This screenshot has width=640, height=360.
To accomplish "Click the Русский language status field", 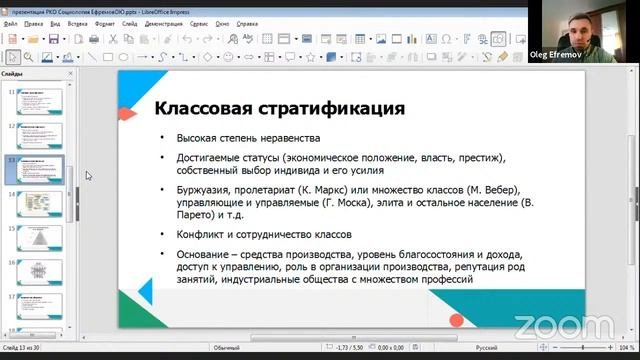I will [487, 348].
